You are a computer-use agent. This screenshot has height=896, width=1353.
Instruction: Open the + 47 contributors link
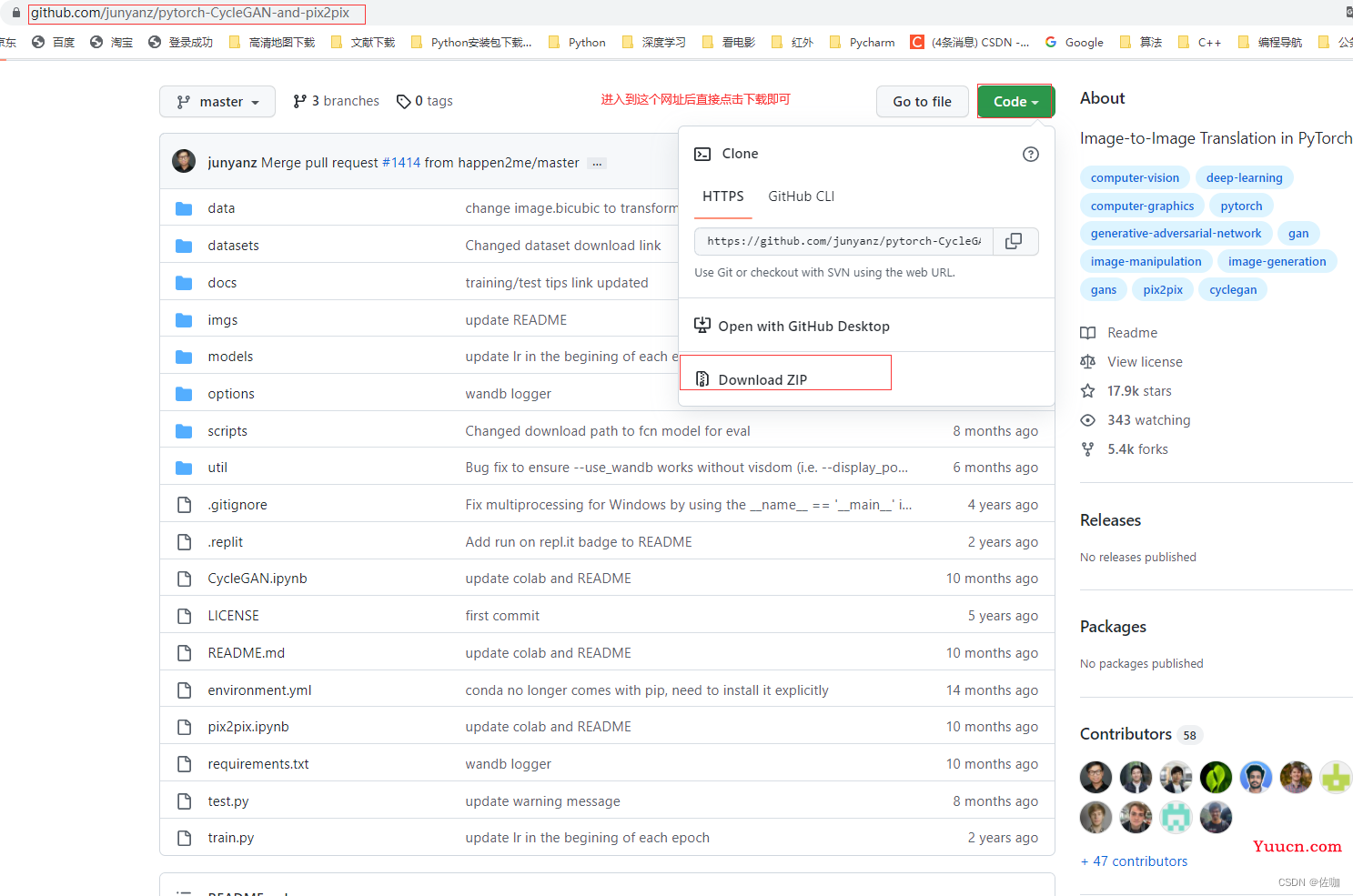click(1134, 861)
